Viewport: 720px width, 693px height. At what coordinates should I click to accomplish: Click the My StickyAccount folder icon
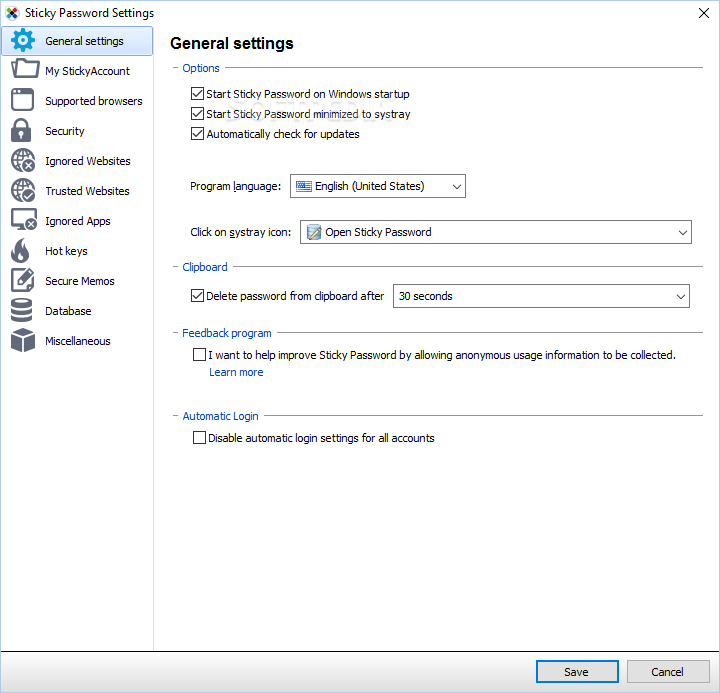click(25, 69)
